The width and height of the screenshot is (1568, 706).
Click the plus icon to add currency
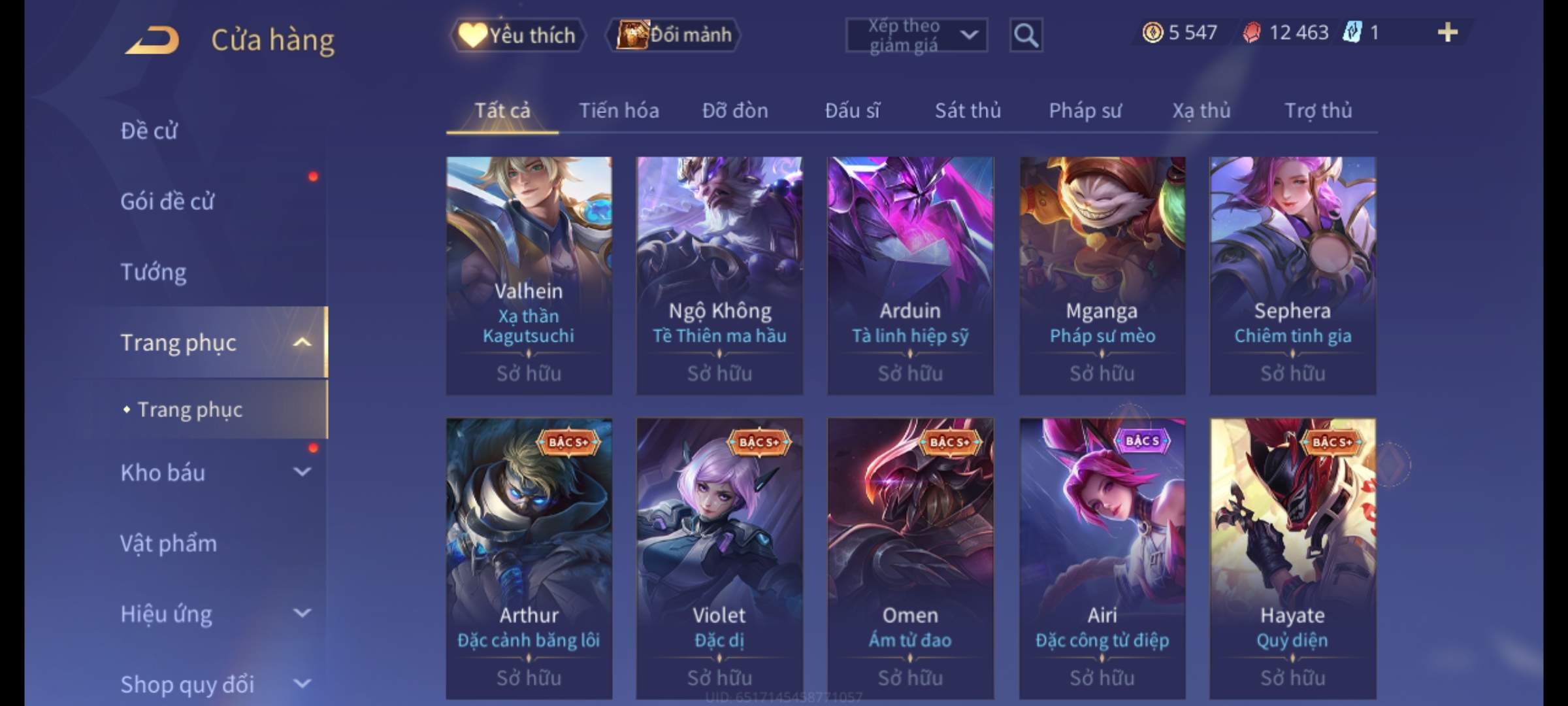coord(1448,32)
